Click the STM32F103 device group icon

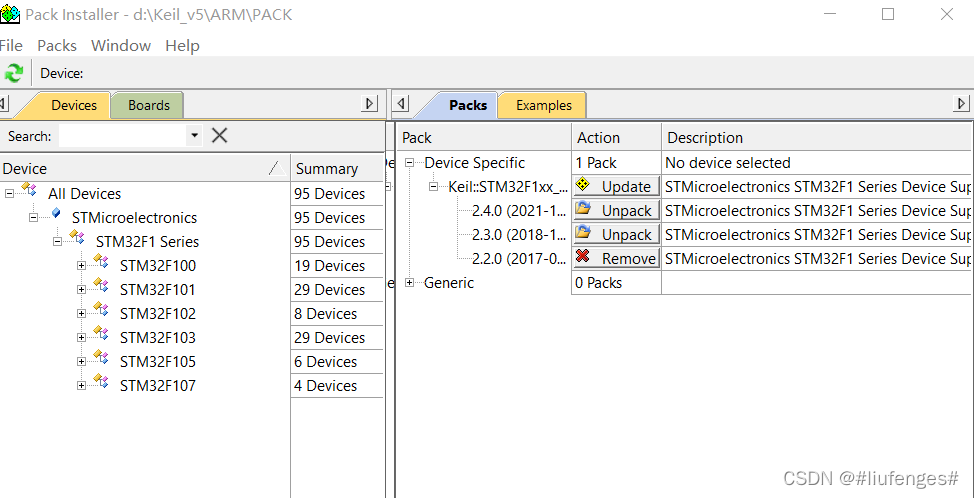tap(101, 333)
